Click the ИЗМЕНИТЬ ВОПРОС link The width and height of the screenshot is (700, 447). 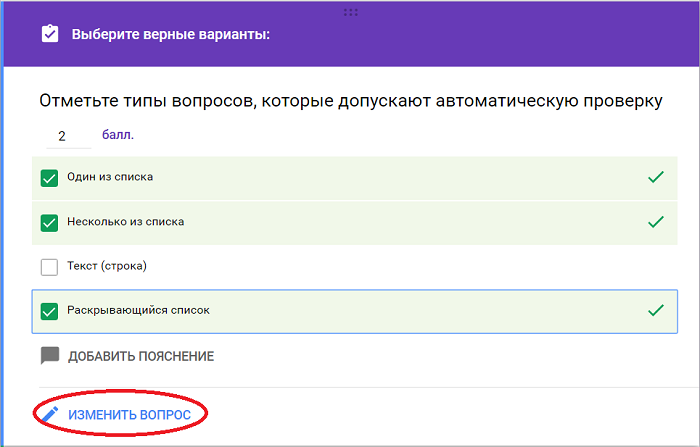[x=129, y=415]
